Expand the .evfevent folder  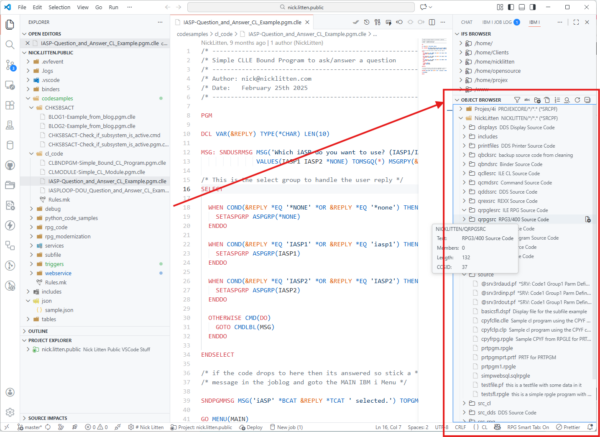coord(28,62)
